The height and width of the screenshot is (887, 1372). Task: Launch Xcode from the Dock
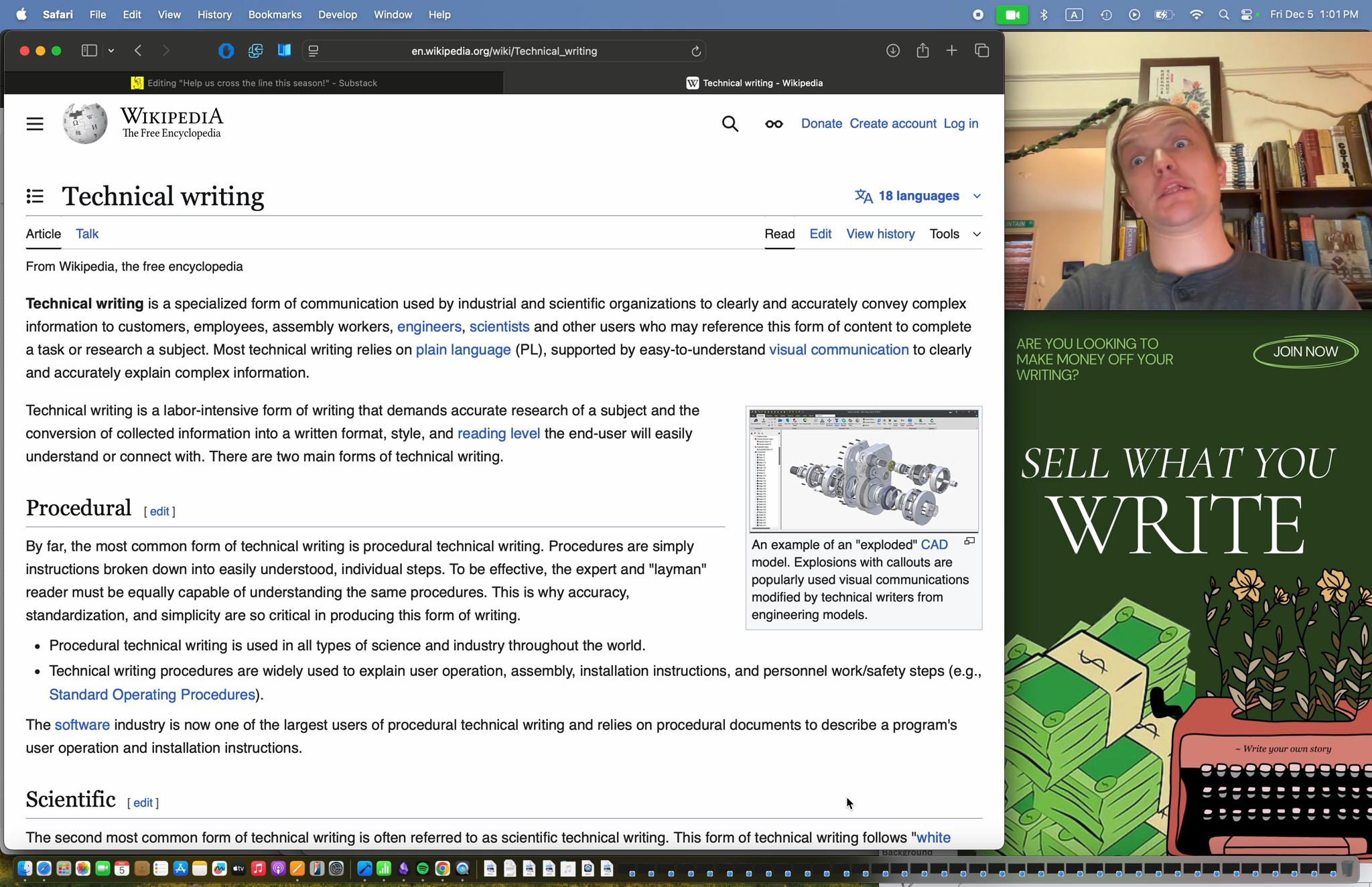[x=364, y=869]
